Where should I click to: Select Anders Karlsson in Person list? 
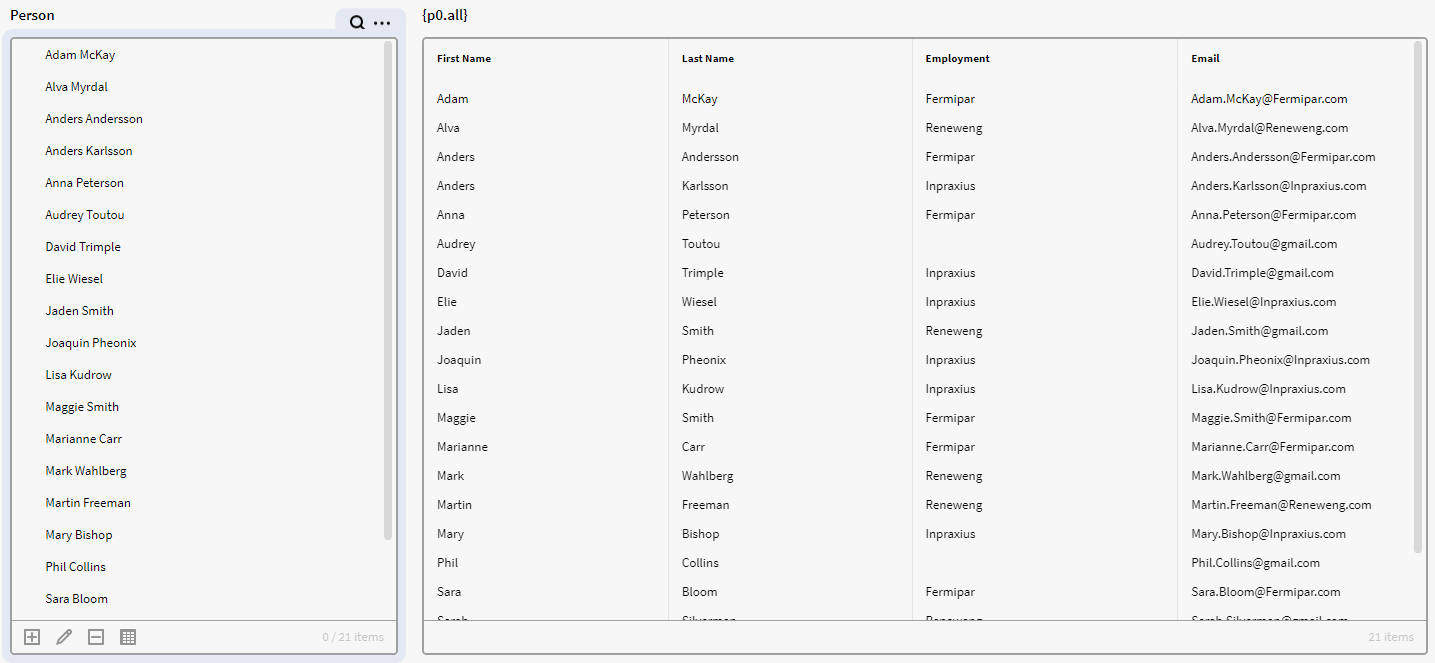pos(89,151)
